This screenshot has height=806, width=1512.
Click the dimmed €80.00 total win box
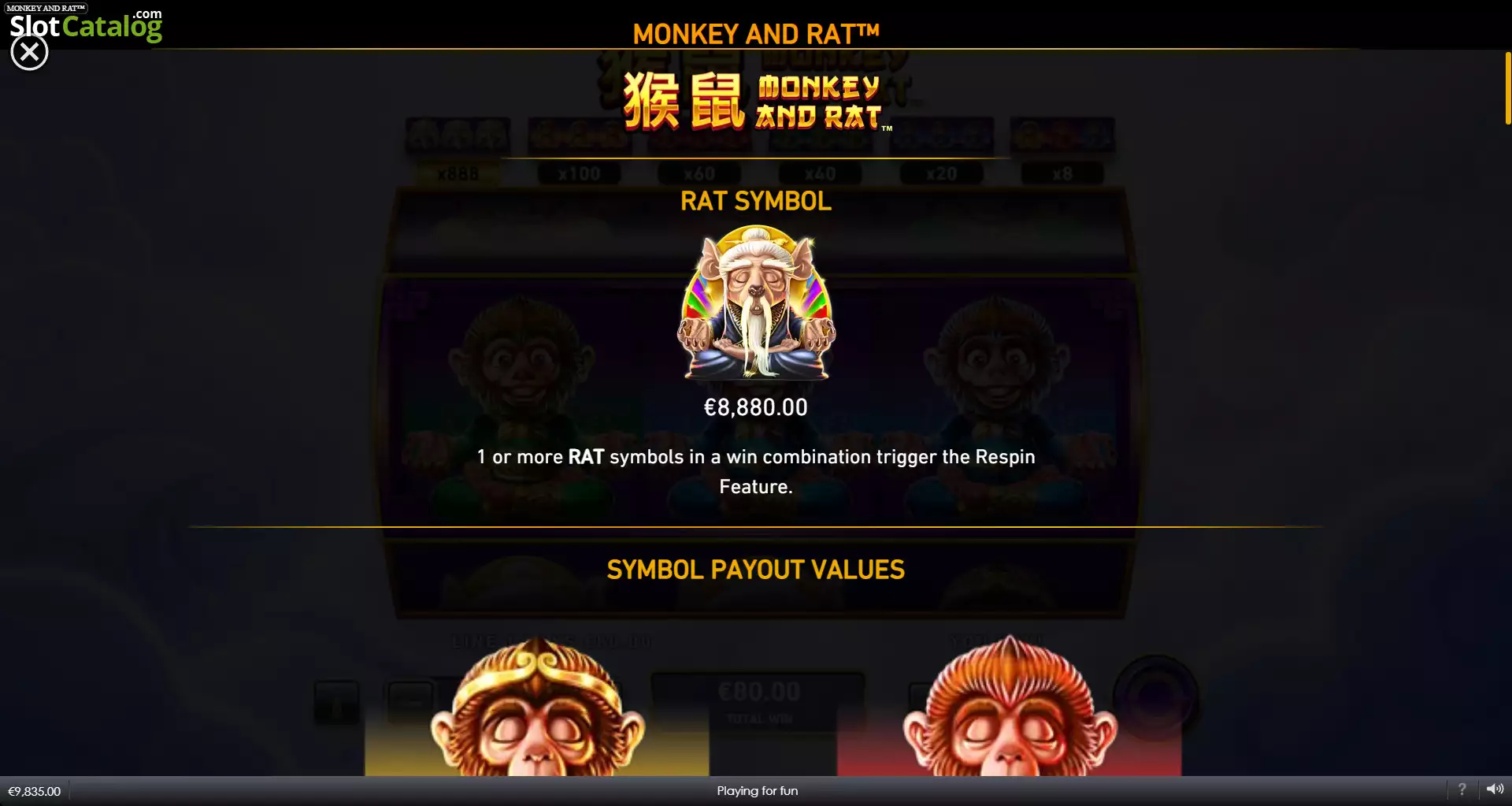[759, 701]
